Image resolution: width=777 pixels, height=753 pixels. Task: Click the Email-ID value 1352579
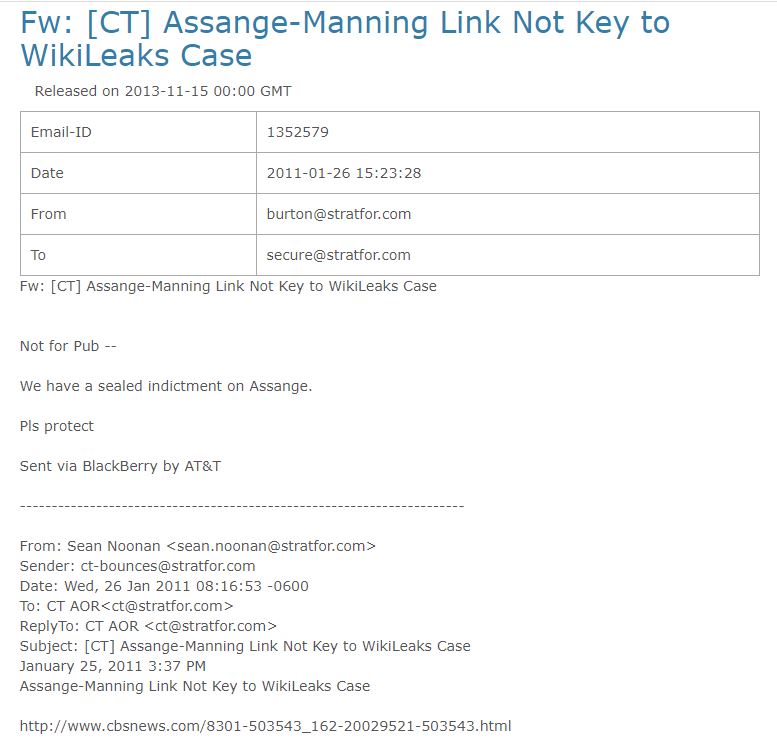point(298,132)
